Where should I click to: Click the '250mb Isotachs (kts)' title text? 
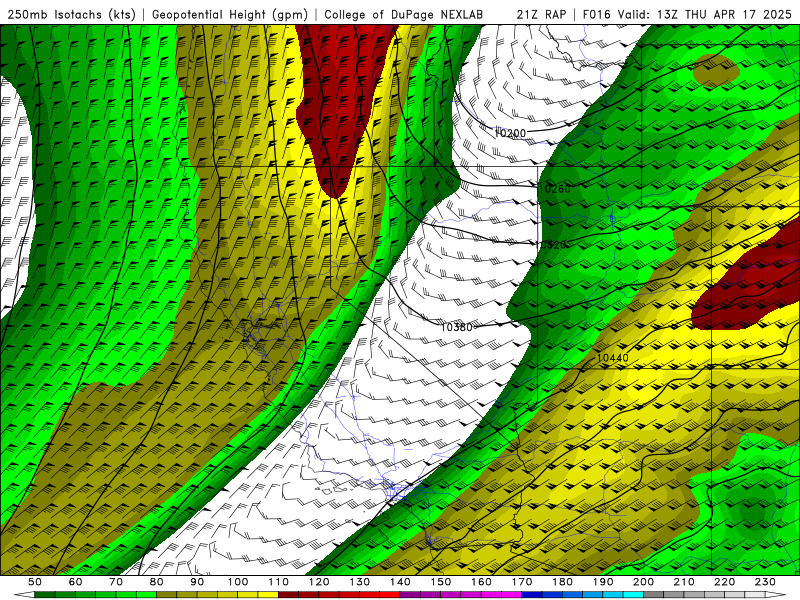[71, 14]
